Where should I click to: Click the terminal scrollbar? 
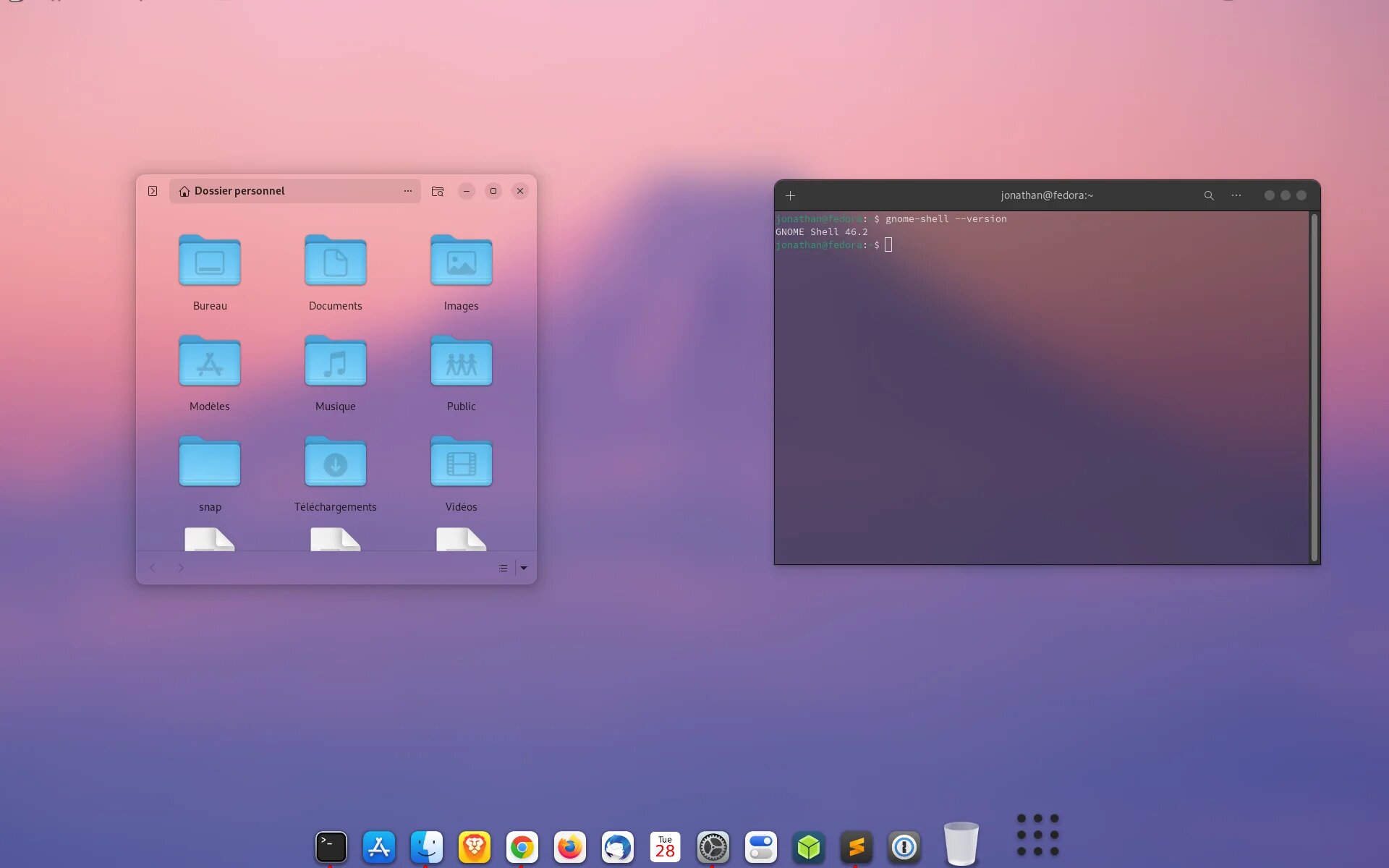coord(1314,387)
